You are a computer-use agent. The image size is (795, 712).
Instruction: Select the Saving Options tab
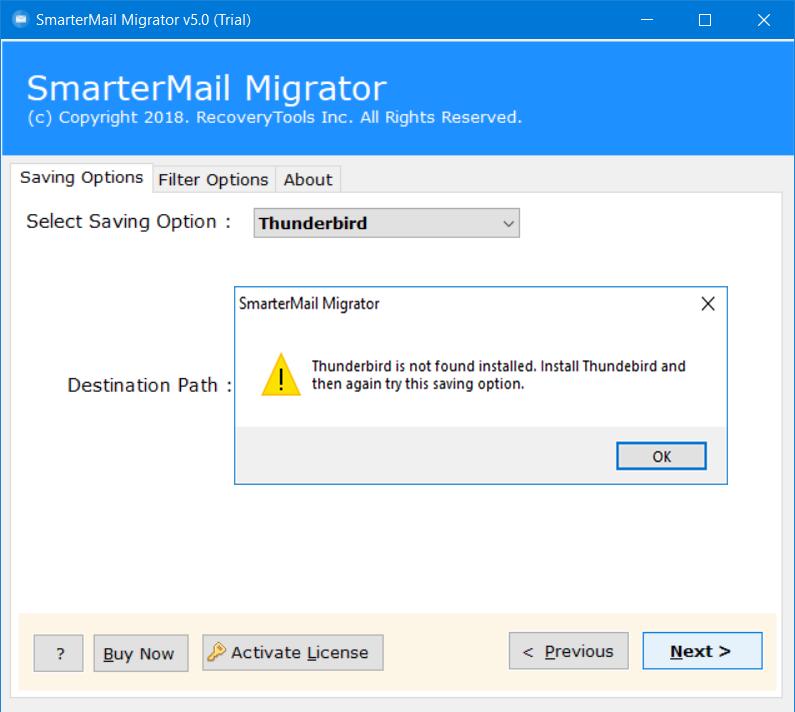click(82, 177)
